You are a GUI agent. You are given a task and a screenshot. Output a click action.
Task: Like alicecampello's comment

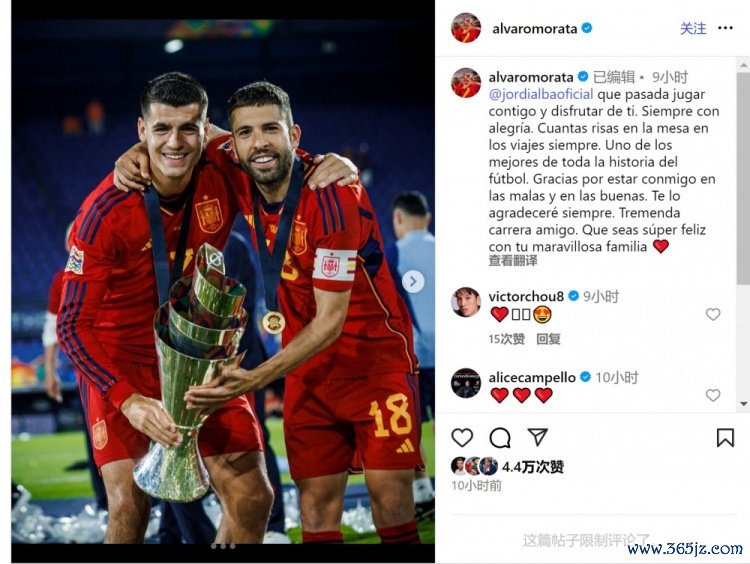point(713,395)
